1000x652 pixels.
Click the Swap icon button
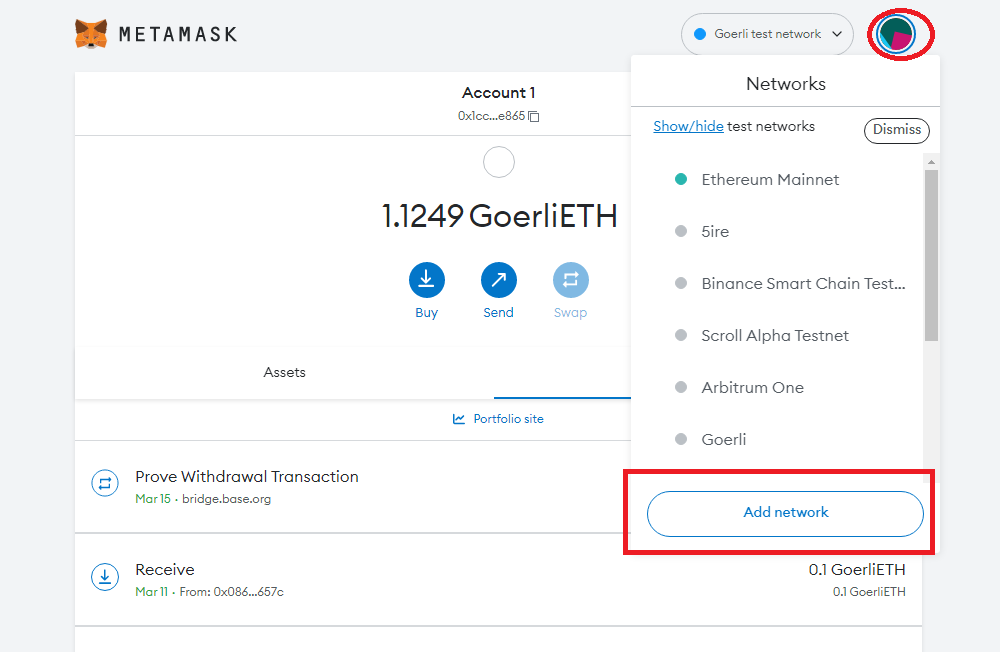click(x=571, y=280)
